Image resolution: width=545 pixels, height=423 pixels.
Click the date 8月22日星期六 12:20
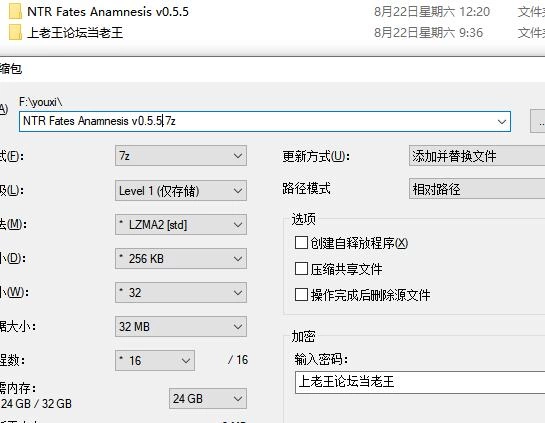432,12
